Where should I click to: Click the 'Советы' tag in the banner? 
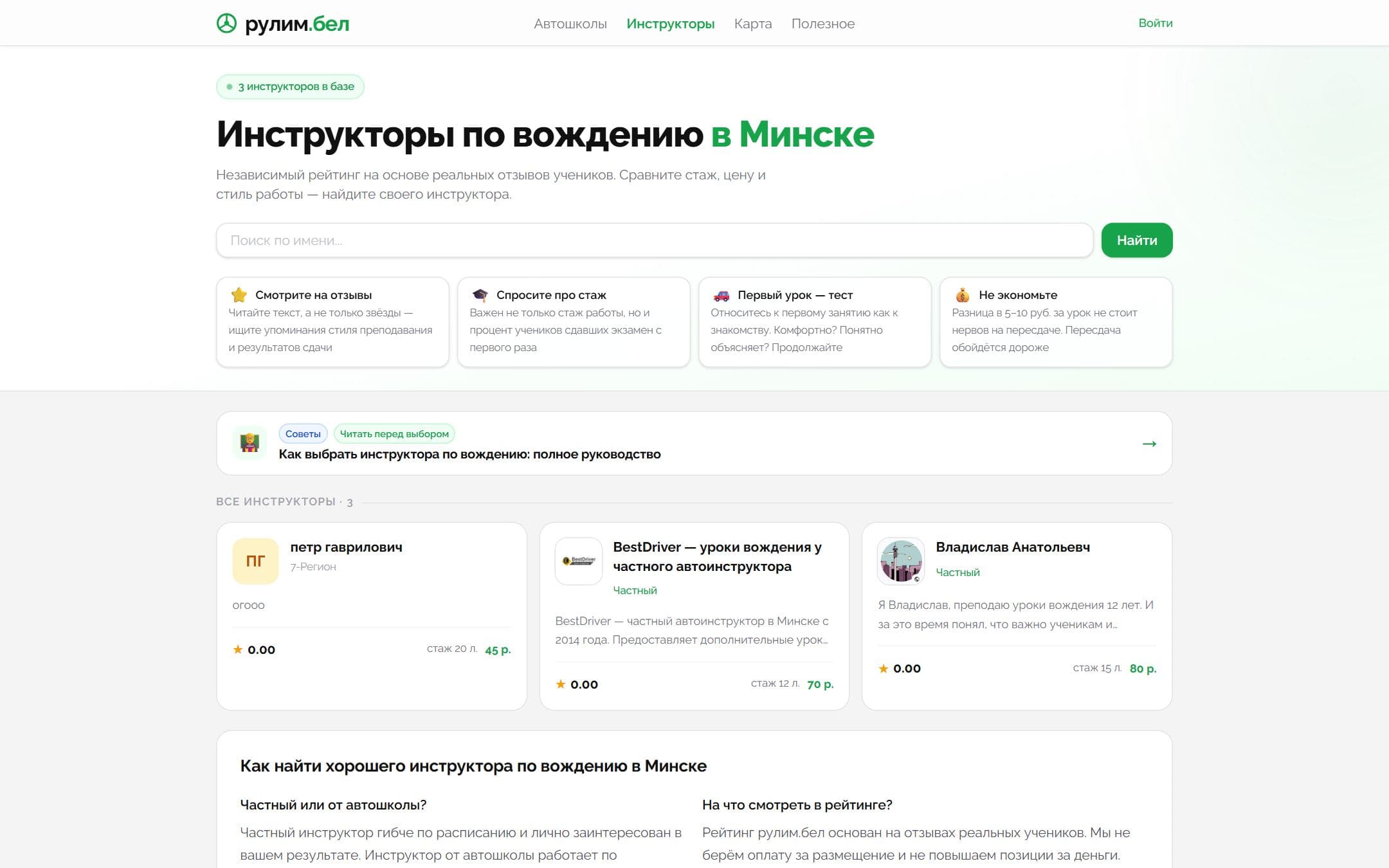pos(303,434)
